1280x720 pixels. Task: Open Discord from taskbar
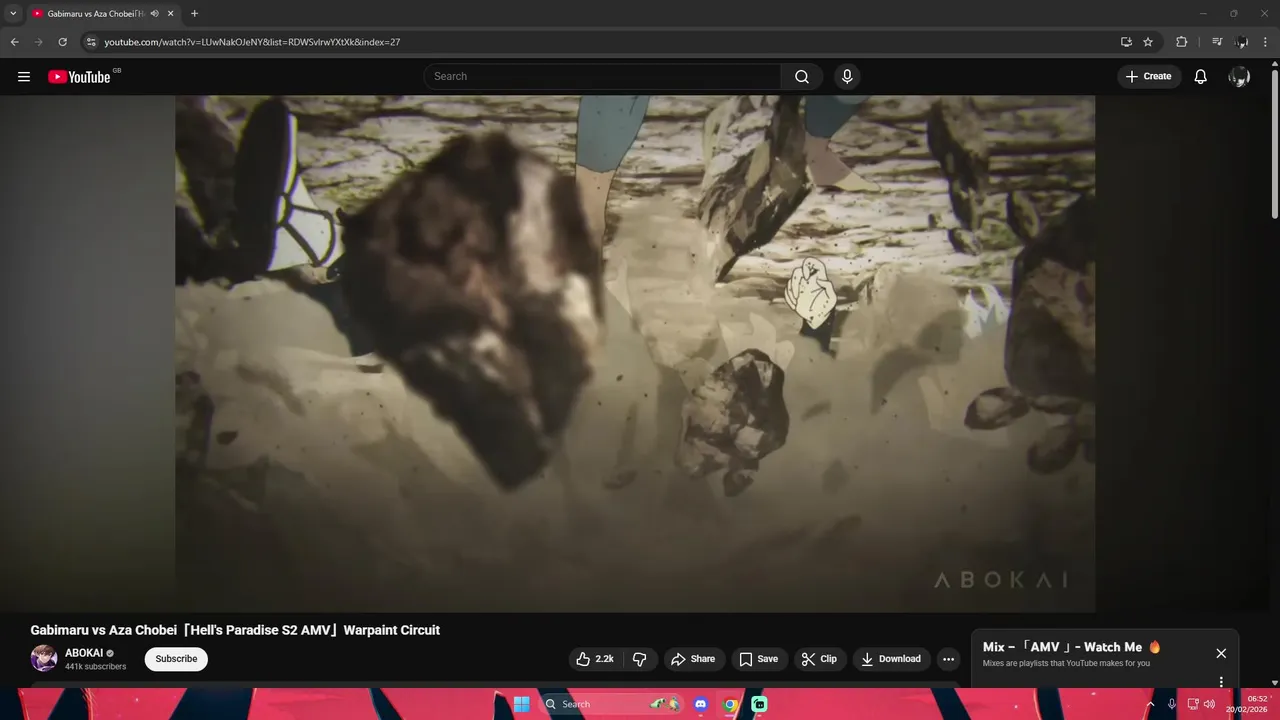pos(701,704)
